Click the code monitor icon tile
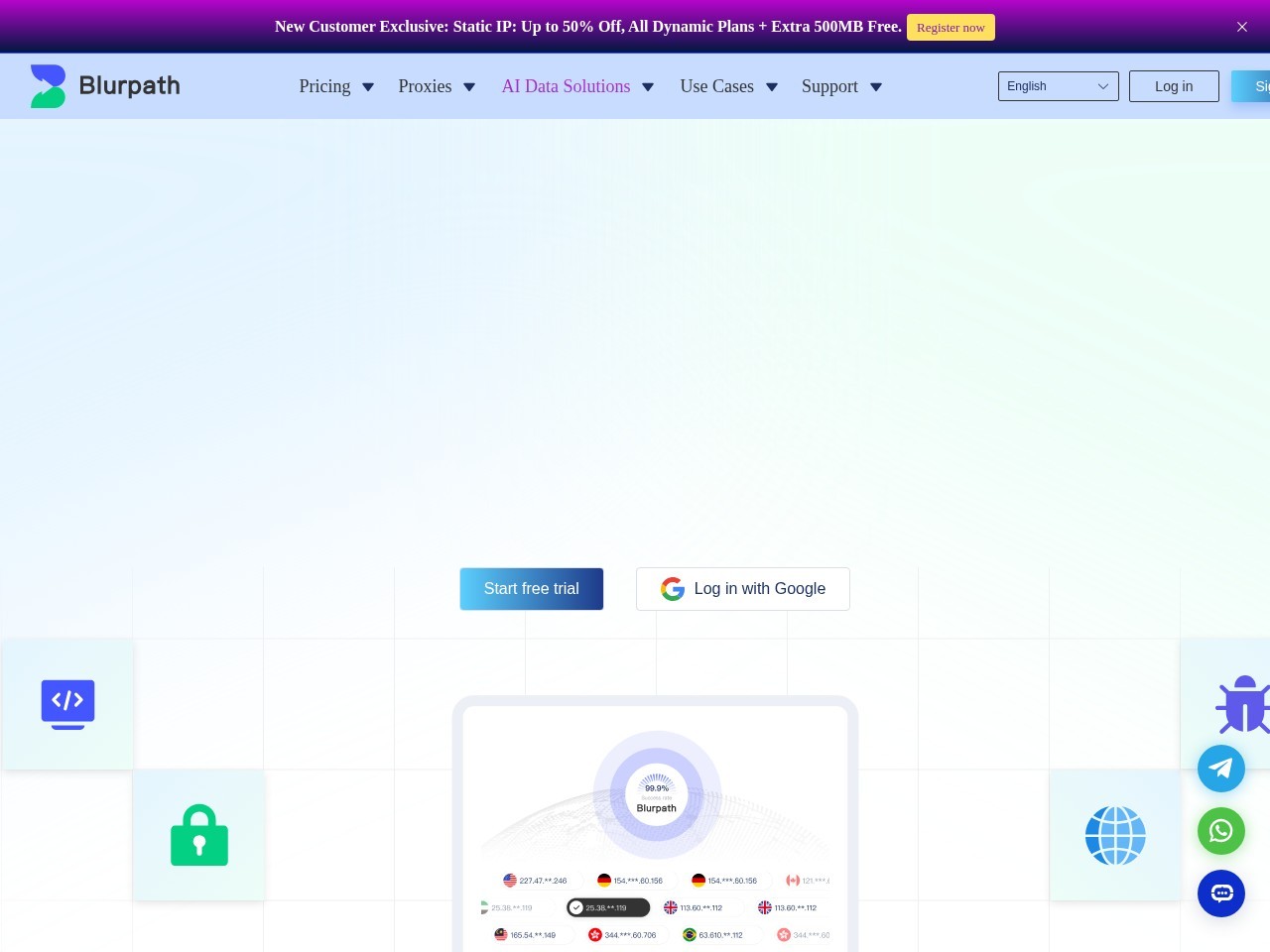Image resolution: width=1270 pixels, height=952 pixels. pos(67,704)
